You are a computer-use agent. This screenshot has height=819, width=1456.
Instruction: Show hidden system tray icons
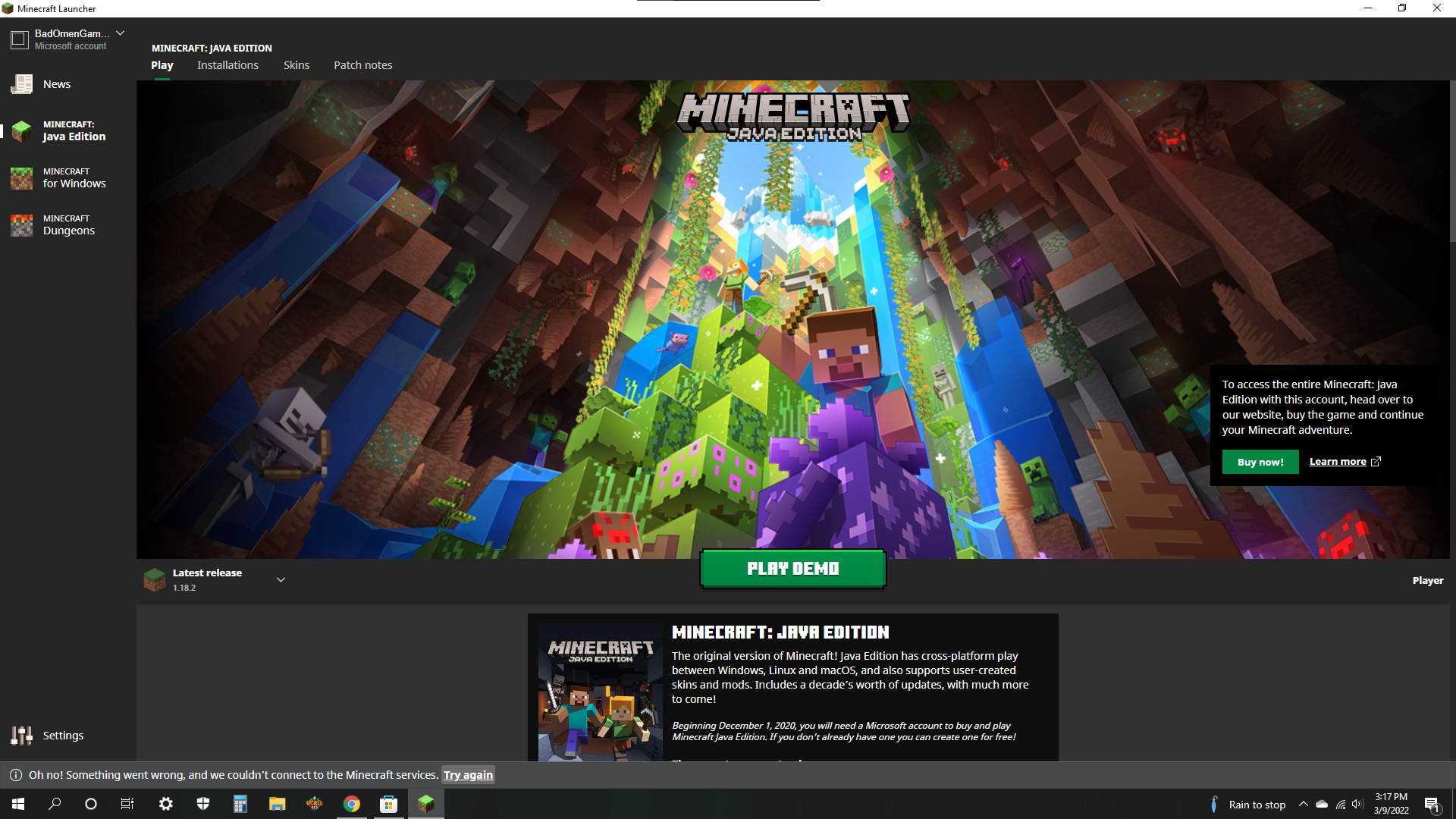click(1303, 804)
